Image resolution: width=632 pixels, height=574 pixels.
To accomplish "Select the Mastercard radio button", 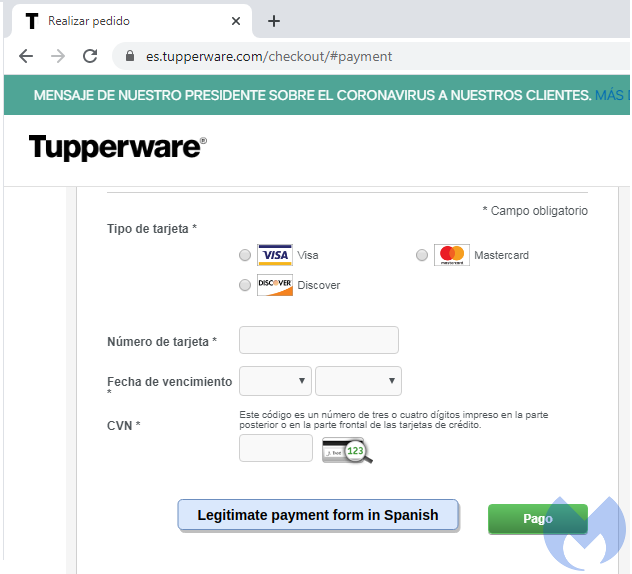I will 422,256.
